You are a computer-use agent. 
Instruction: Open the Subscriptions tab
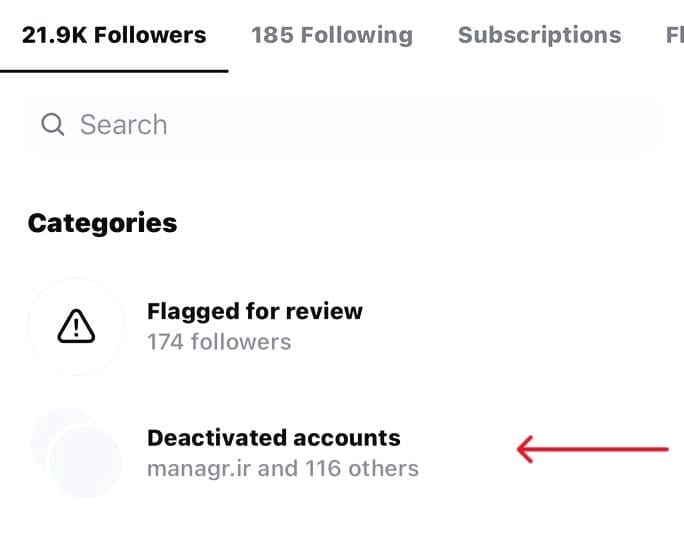pos(539,35)
